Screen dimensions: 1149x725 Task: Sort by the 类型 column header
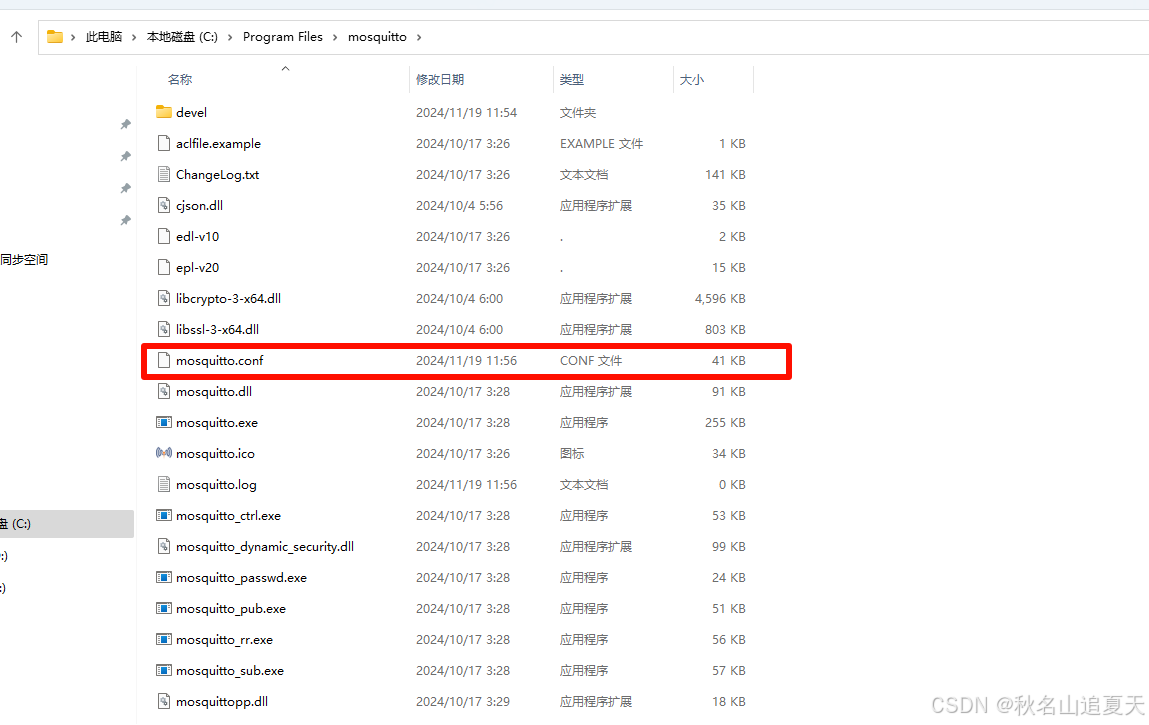point(572,79)
